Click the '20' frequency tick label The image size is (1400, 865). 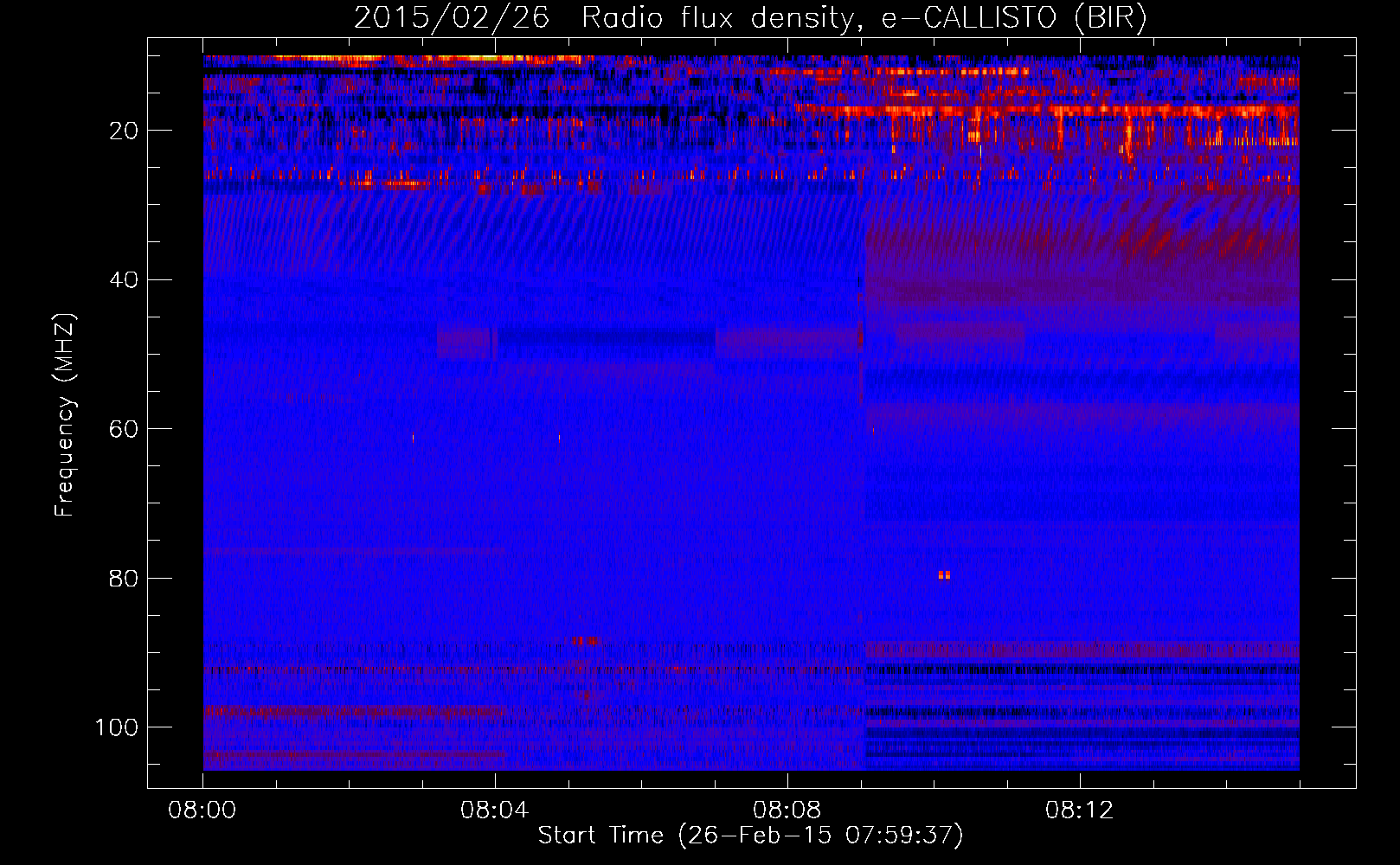coord(124,131)
